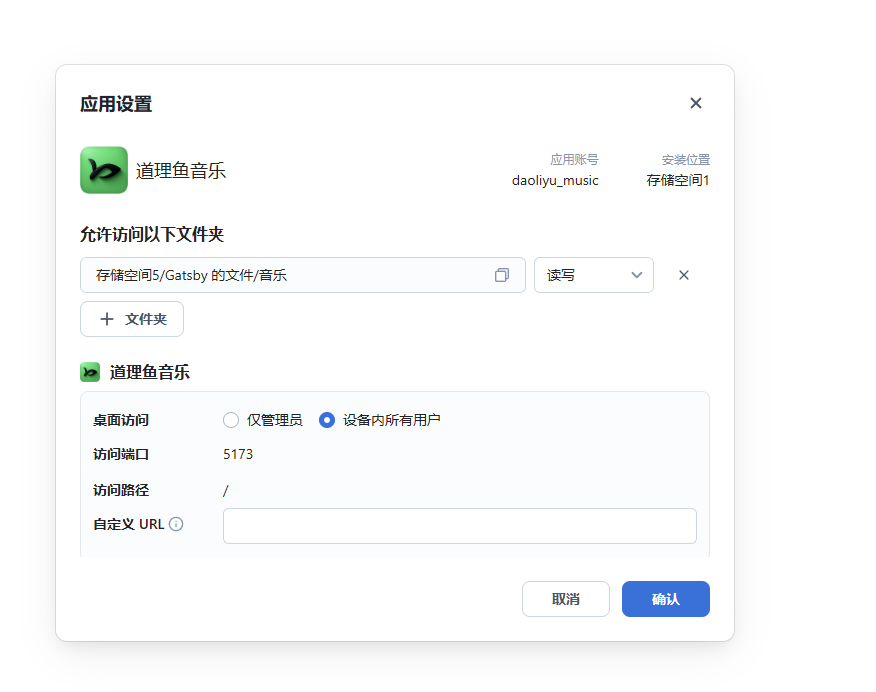The image size is (876, 692).
Task: Click inside the 自定义 URL input field
Action: click(x=459, y=525)
